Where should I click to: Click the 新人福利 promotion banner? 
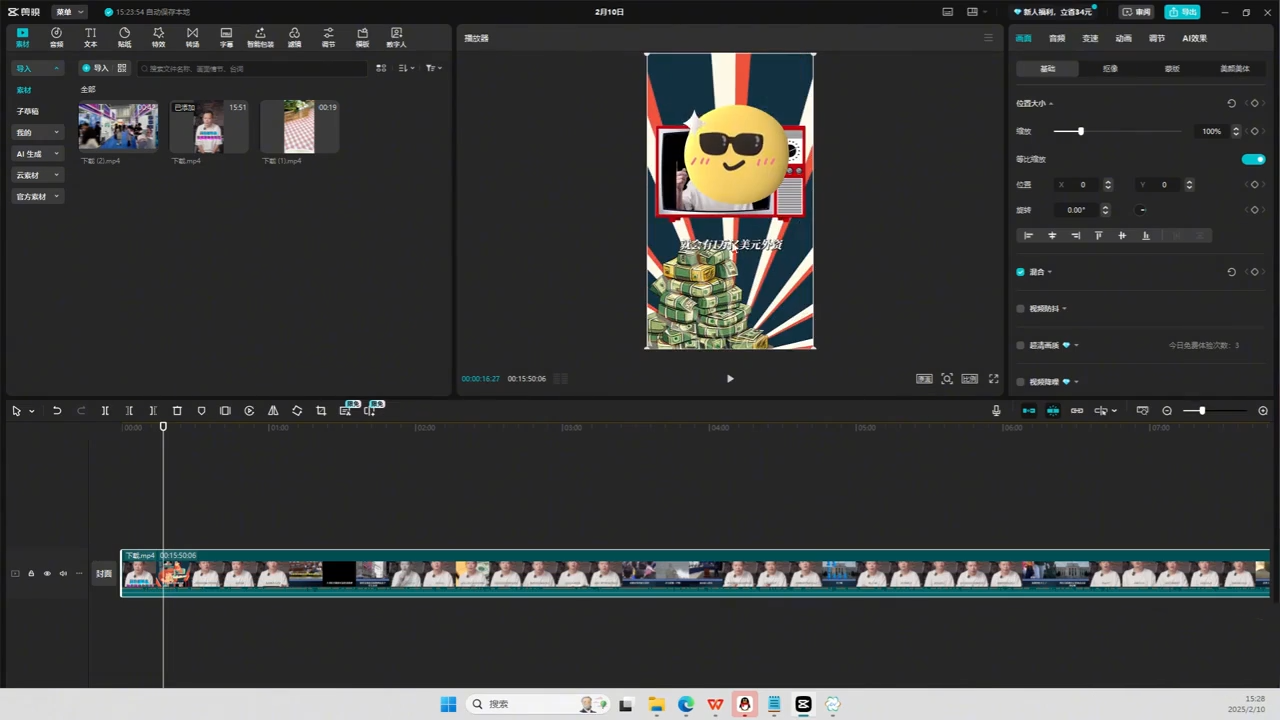(x=1055, y=12)
